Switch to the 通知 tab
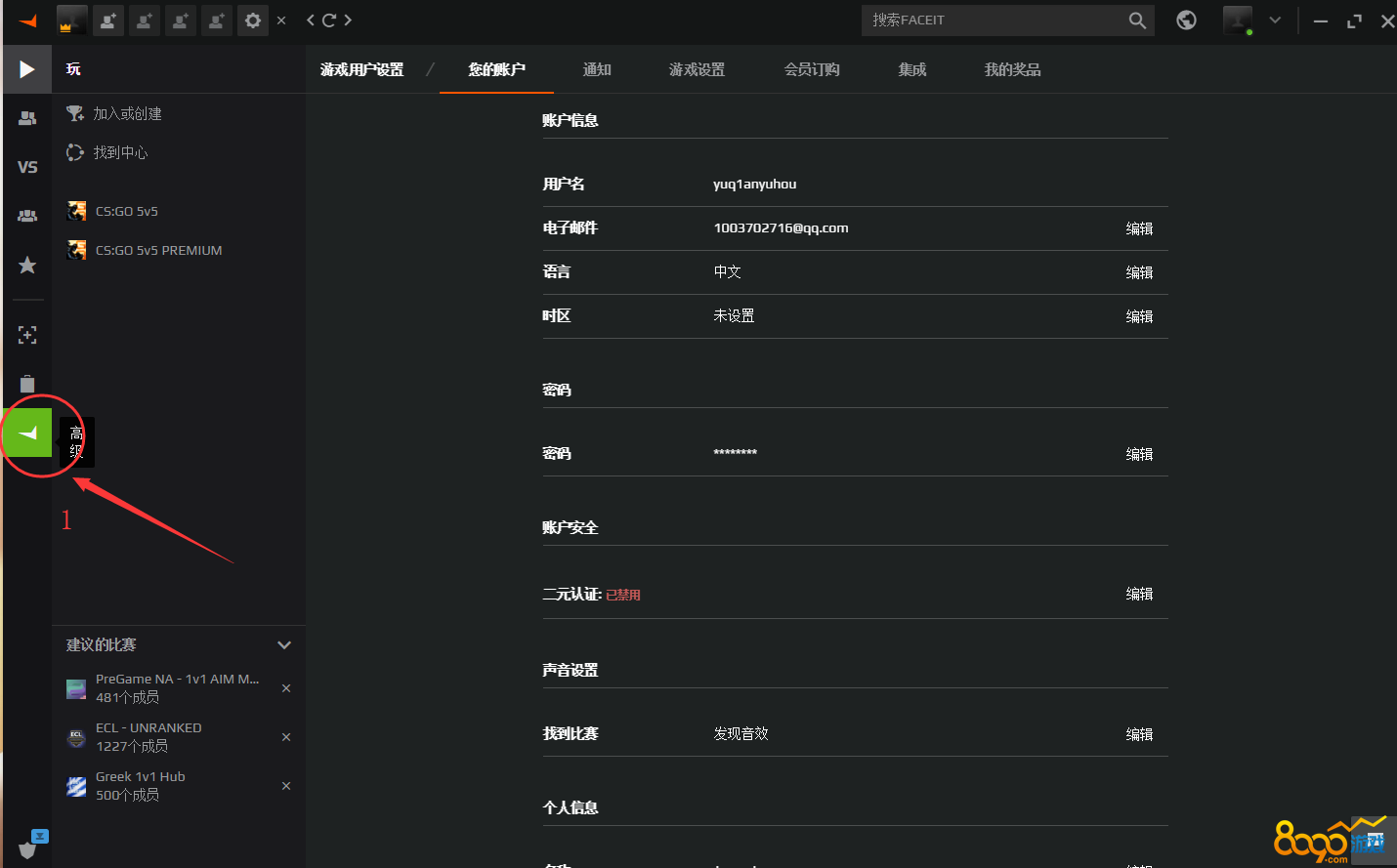Image resolution: width=1397 pixels, height=868 pixels. click(x=597, y=70)
